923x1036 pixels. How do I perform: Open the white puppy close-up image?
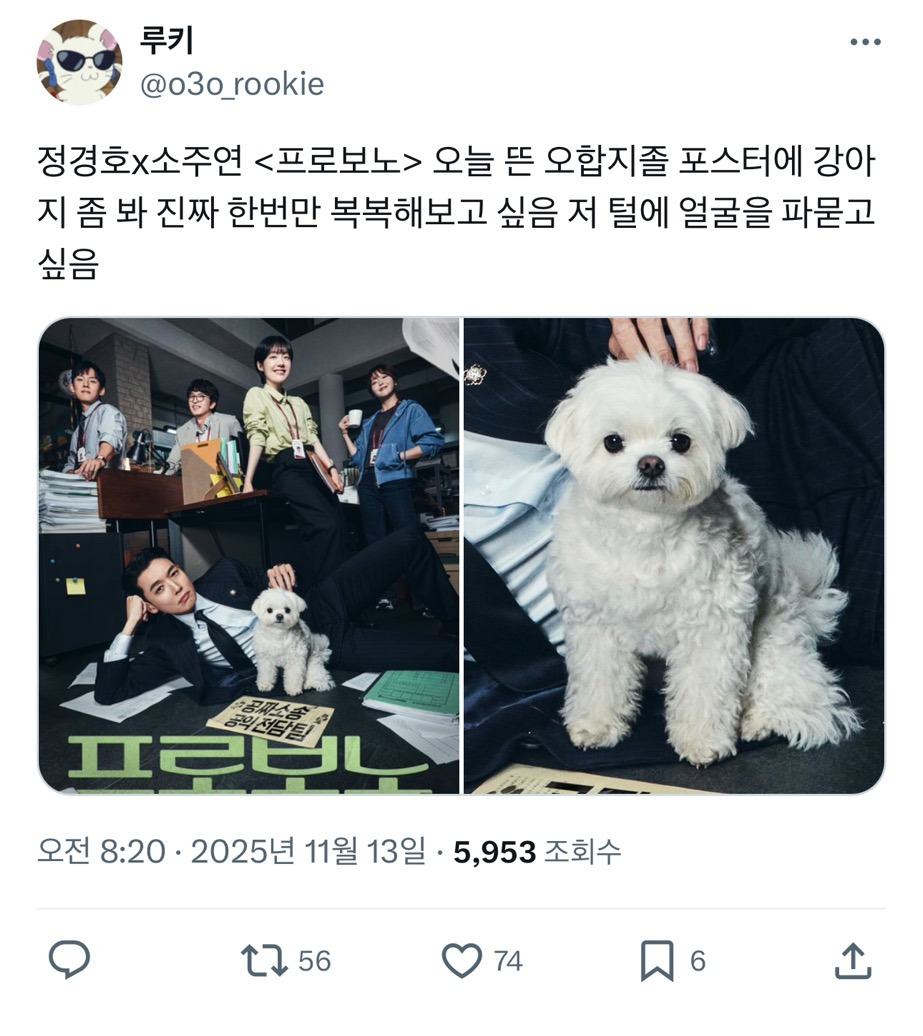[x=674, y=556]
